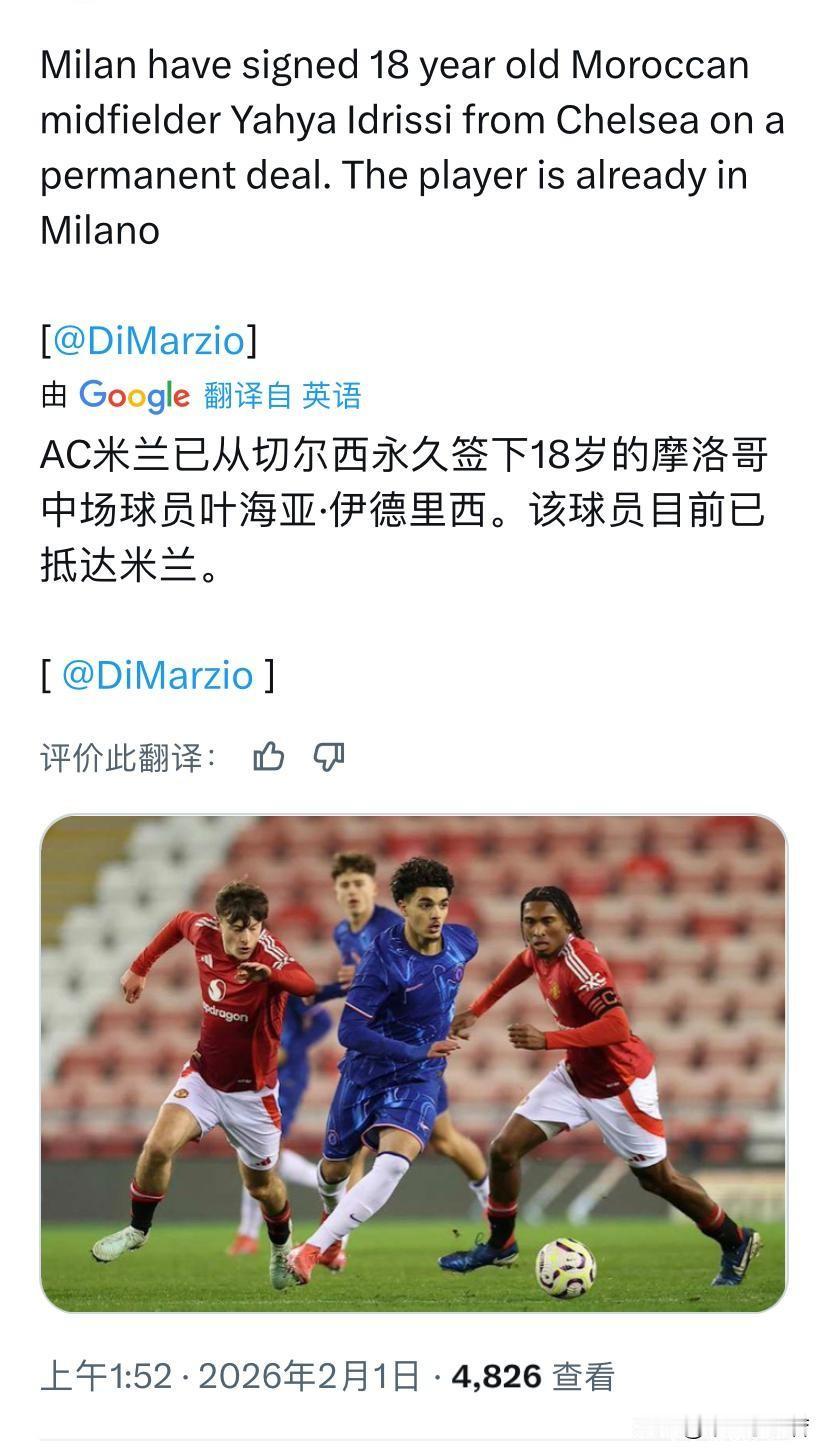Tap the 由 text before Google logo
This screenshot has height=1456, width=828.
pyautogui.click(x=54, y=396)
